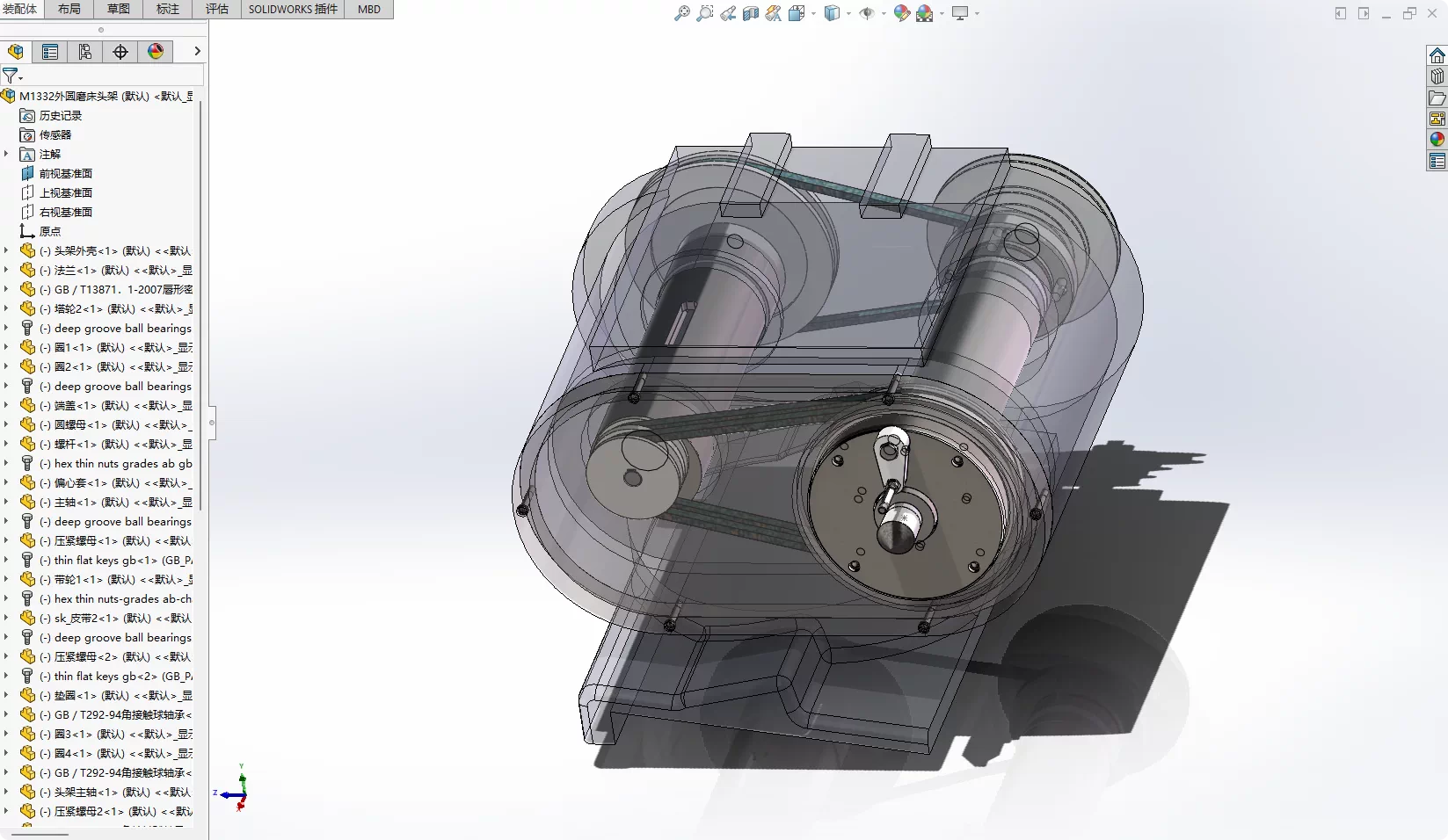Go back to the Previous View

(x=728, y=13)
